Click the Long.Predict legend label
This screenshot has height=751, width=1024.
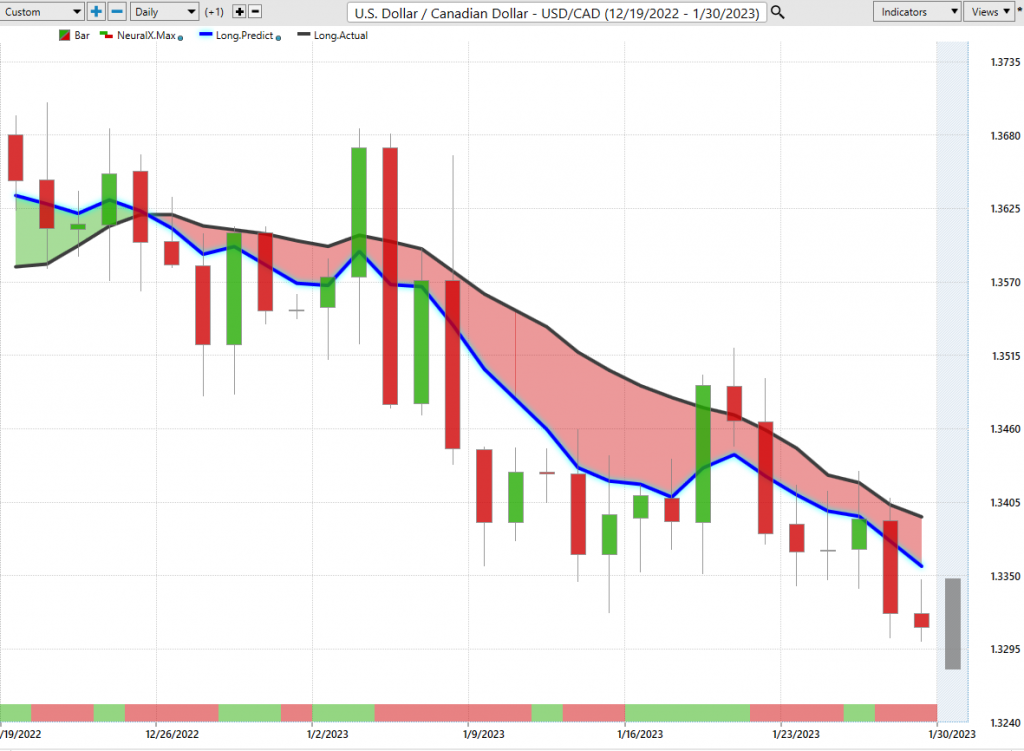[244, 35]
